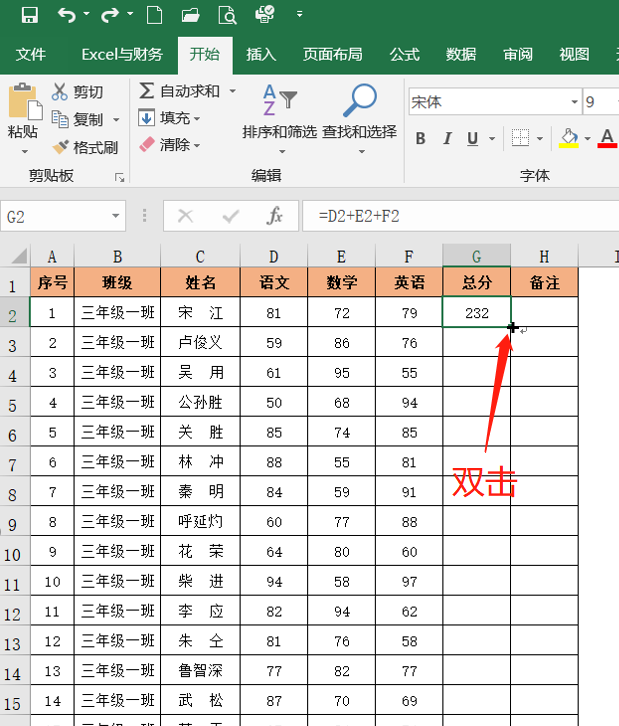Image resolution: width=619 pixels, height=726 pixels.
Task: Click the Print Preview icon
Action: [227, 15]
